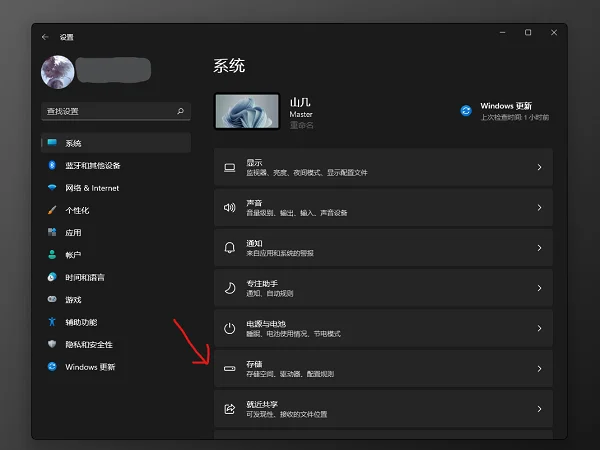Image resolution: width=600 pixels, height=450 pixels.
Task: Expand the 显示 display settings row
Action: pos(383,167)
